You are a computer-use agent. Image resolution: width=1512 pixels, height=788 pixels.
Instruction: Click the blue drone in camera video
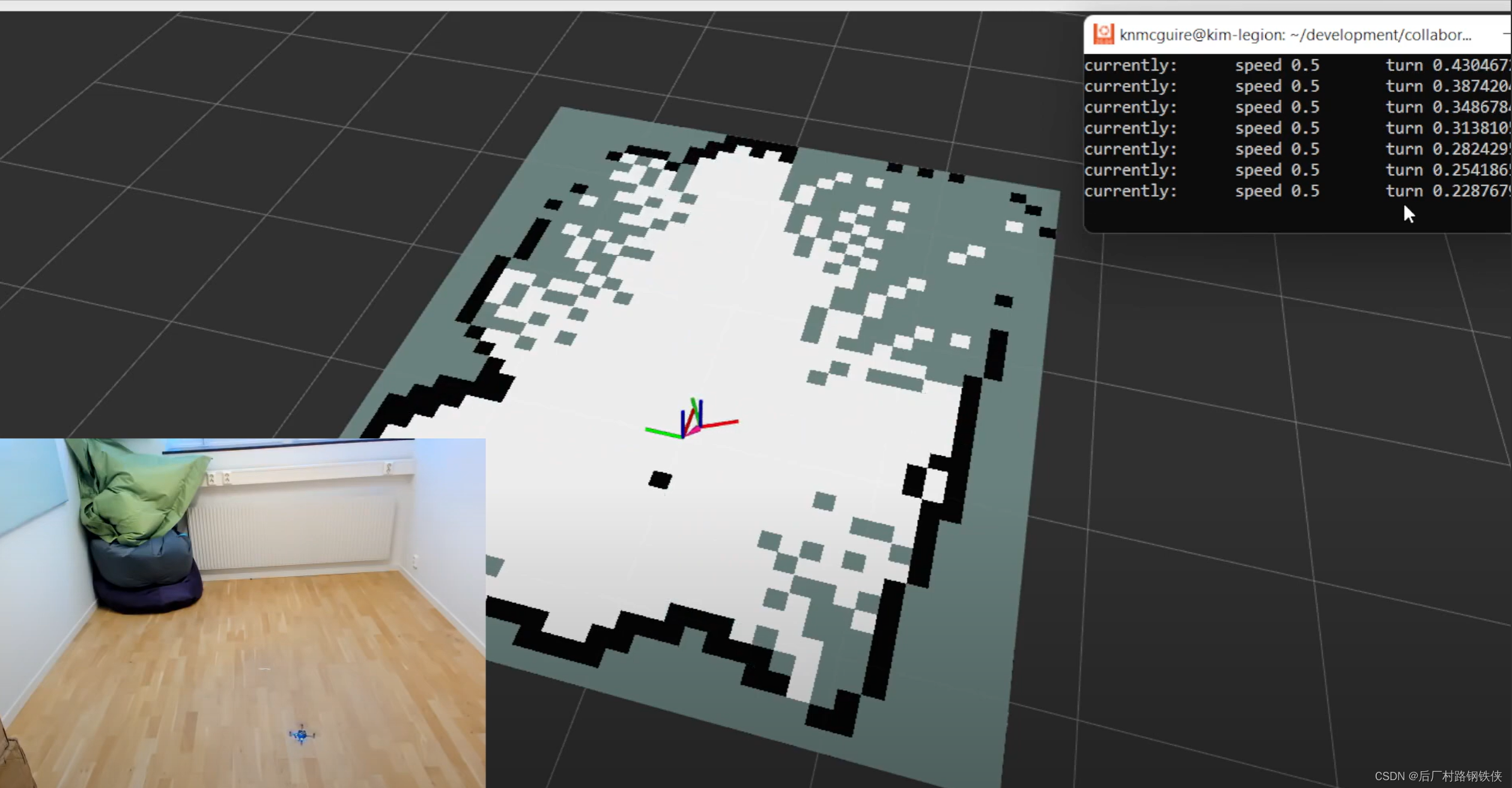tap(302, 734)
